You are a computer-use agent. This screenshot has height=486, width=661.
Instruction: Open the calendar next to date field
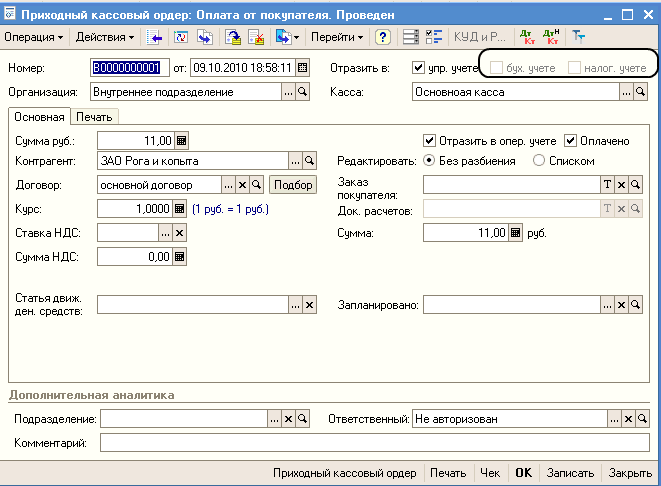pos(302,67)
